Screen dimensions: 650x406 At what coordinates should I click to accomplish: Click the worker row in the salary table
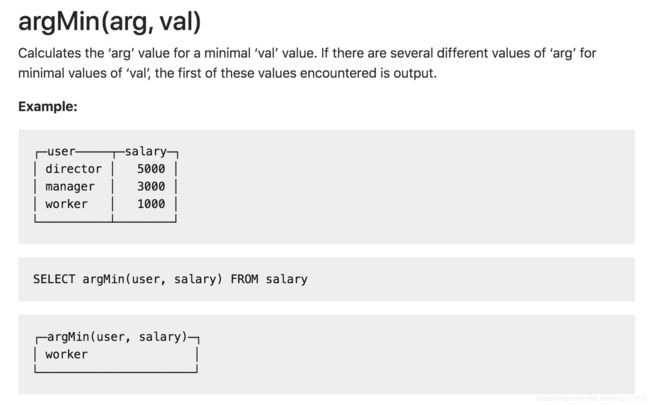106,204
